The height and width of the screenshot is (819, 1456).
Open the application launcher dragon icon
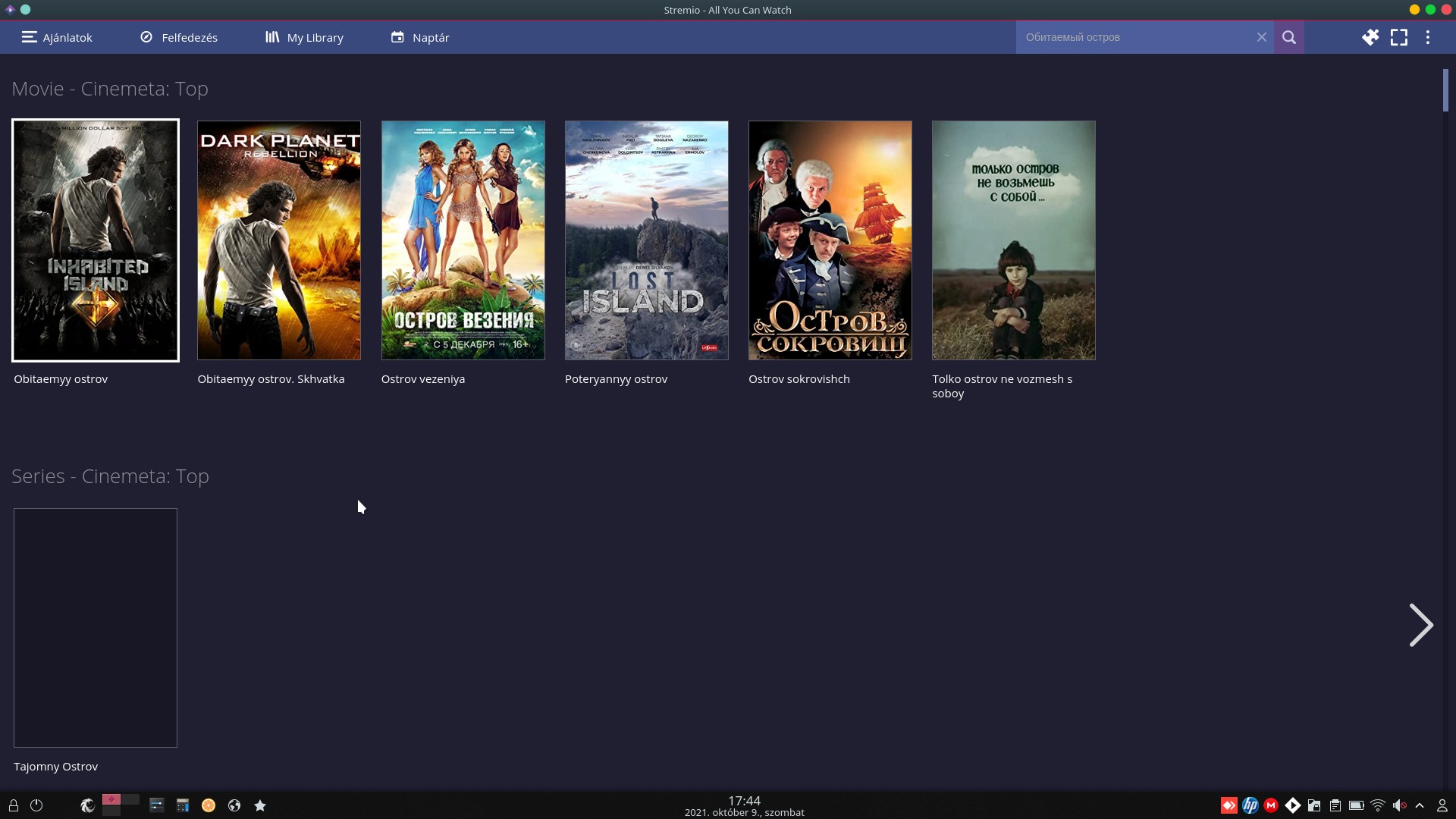pos(88,805)
